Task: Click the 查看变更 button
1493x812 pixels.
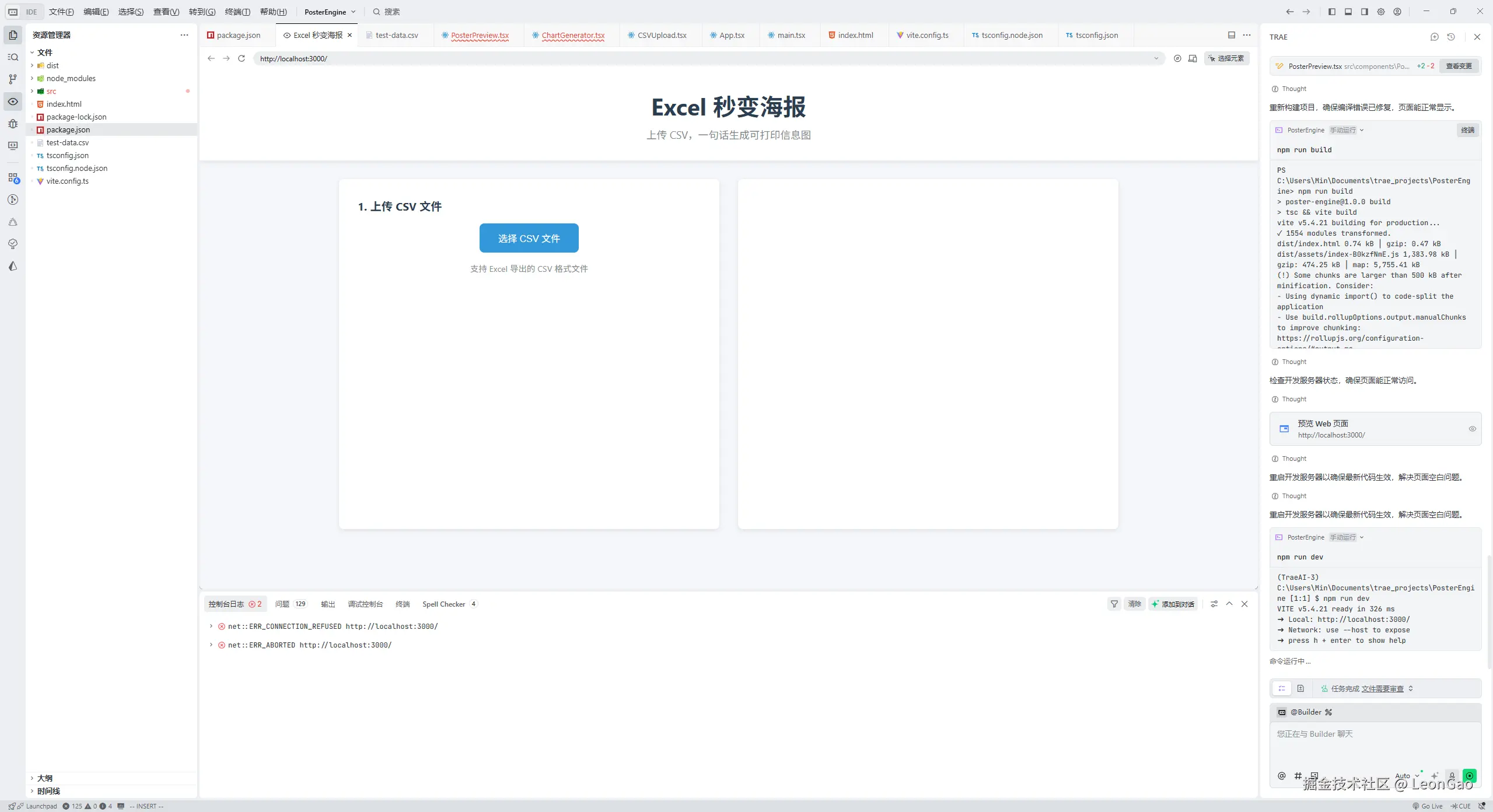Action: click(x=1459, y=66)
